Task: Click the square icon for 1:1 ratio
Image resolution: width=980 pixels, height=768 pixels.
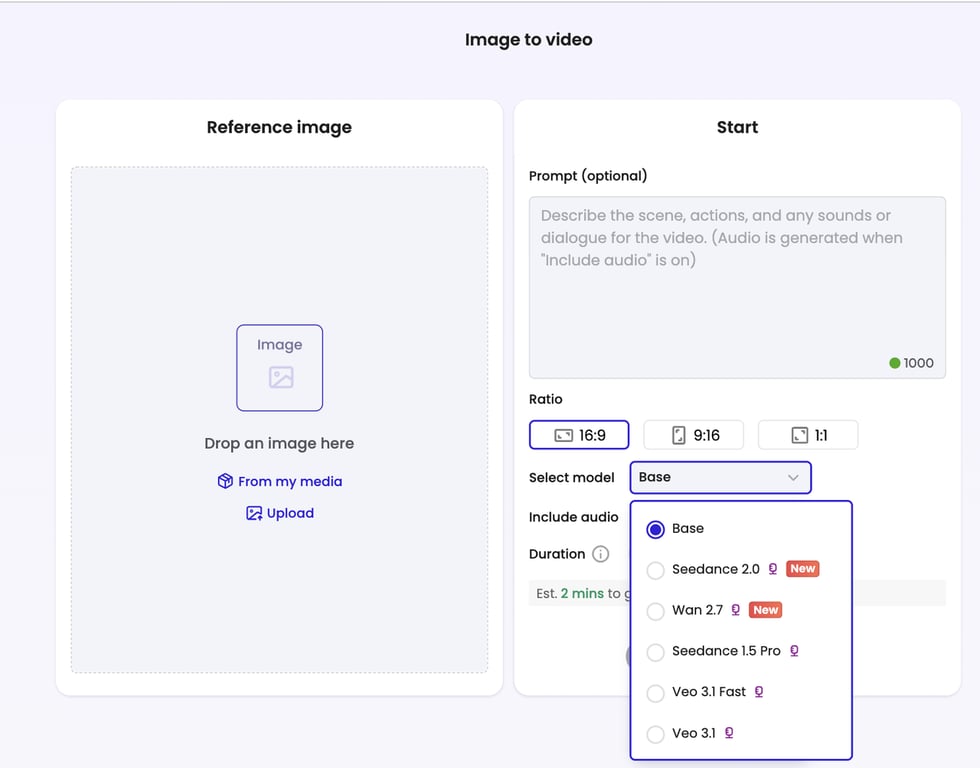Action: coord(799,435)
